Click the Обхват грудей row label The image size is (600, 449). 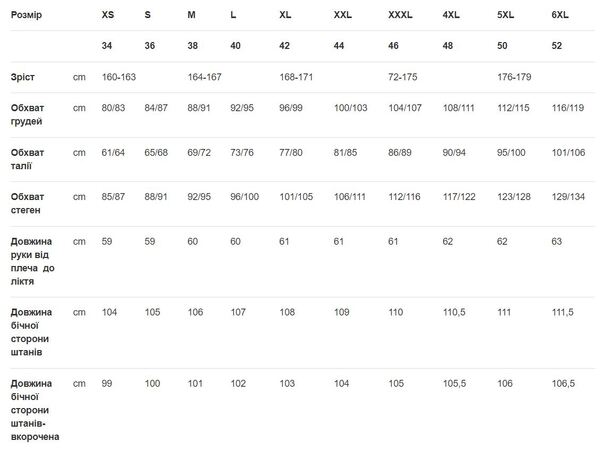(x=30, y=114)
